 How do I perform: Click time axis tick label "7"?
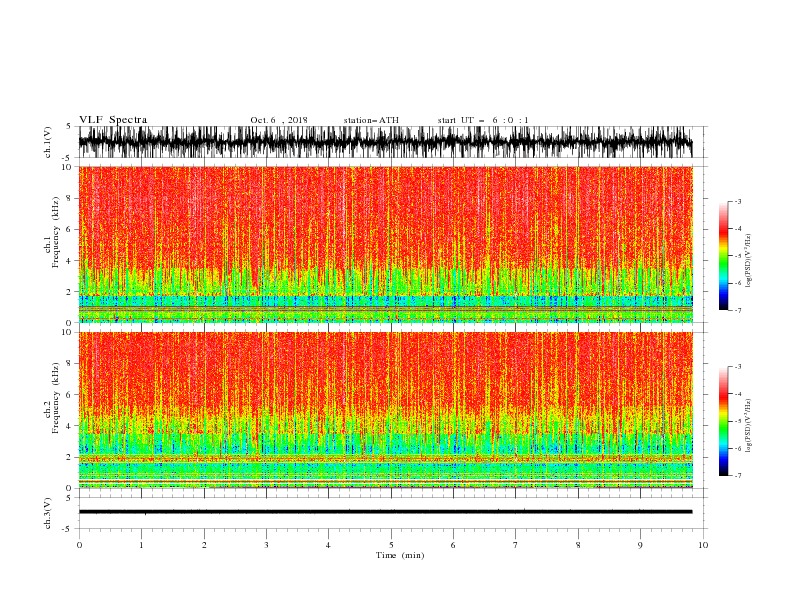(x=516, y=545)
